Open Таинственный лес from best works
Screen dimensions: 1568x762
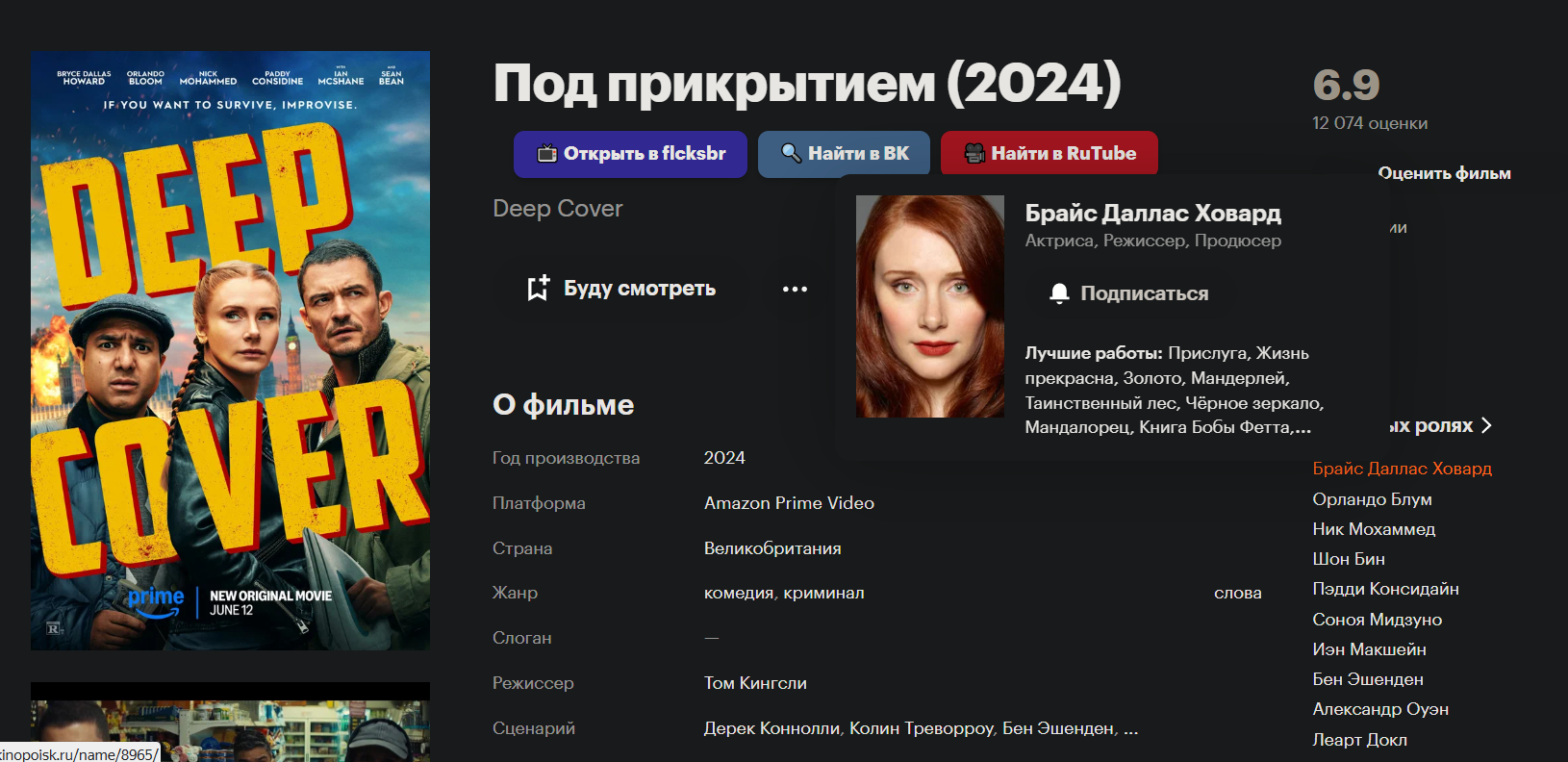(x=1100, y=403)
